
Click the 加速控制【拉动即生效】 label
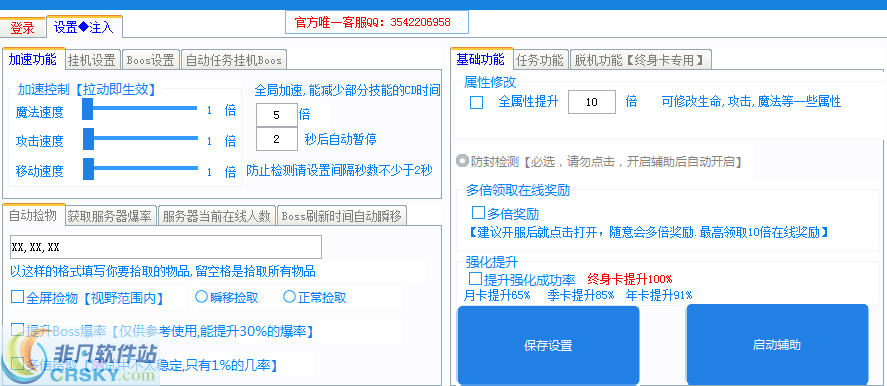click(87, 89)
